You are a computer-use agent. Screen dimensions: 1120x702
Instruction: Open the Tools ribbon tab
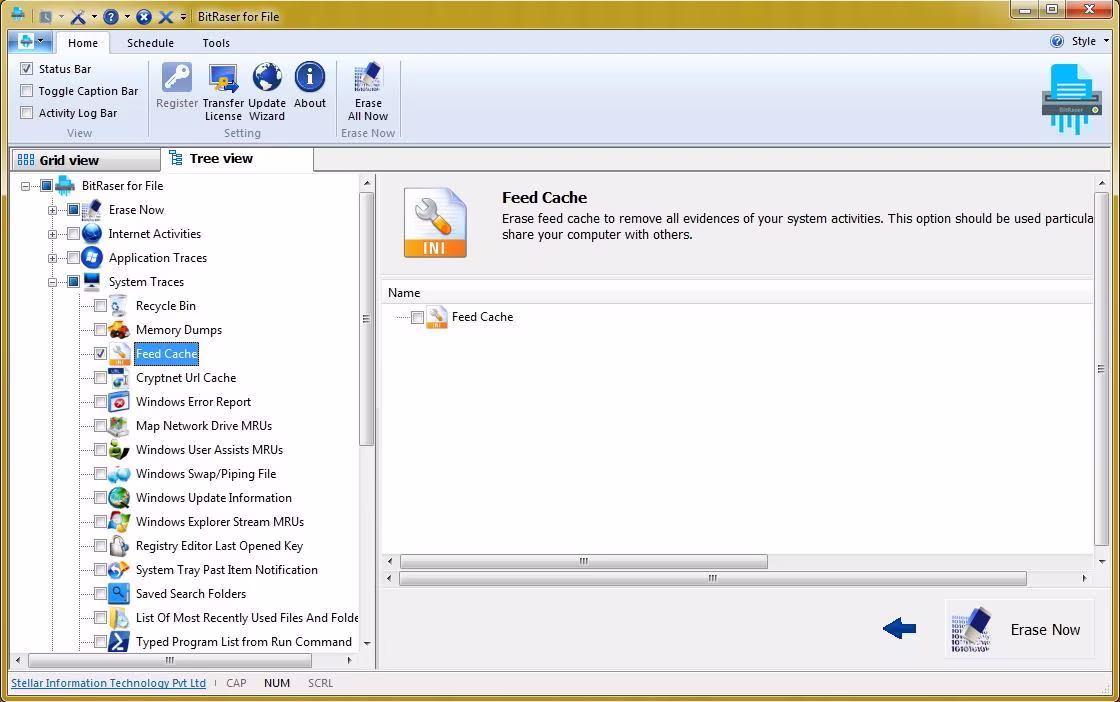point(216,43)
